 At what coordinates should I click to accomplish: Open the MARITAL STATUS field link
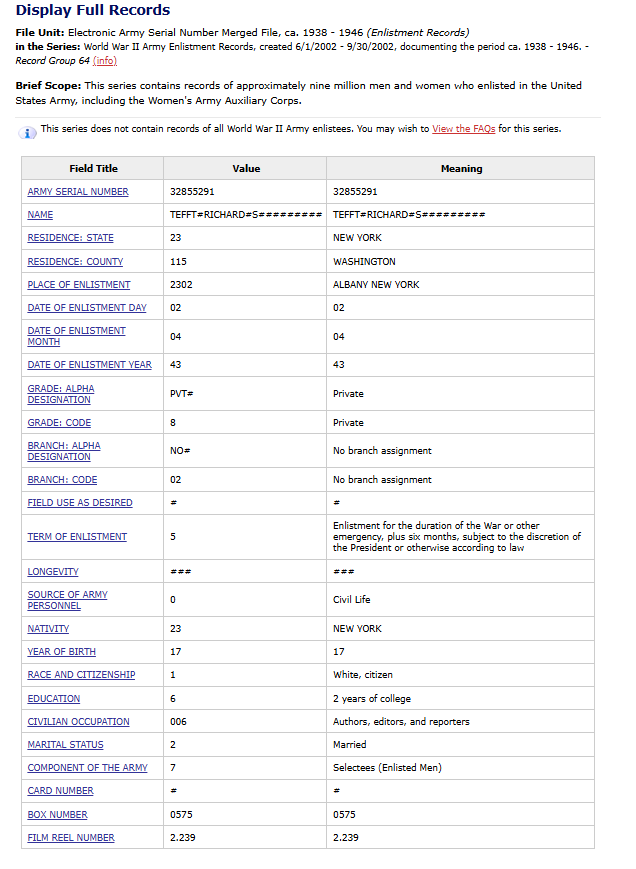pos(65,745)
